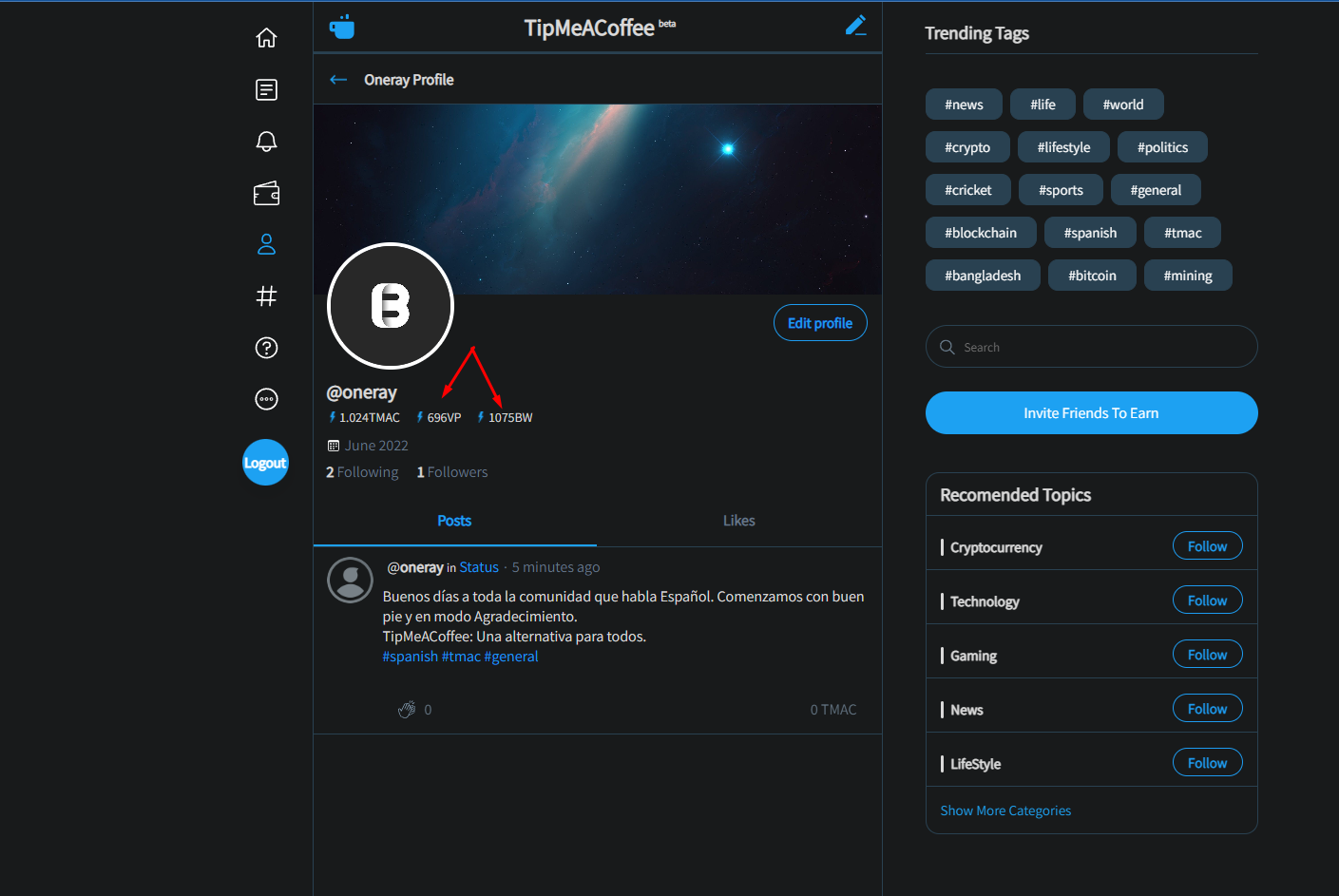Open the post author's avatar
The image size is (1339, 896).
[x=350, y=580]
